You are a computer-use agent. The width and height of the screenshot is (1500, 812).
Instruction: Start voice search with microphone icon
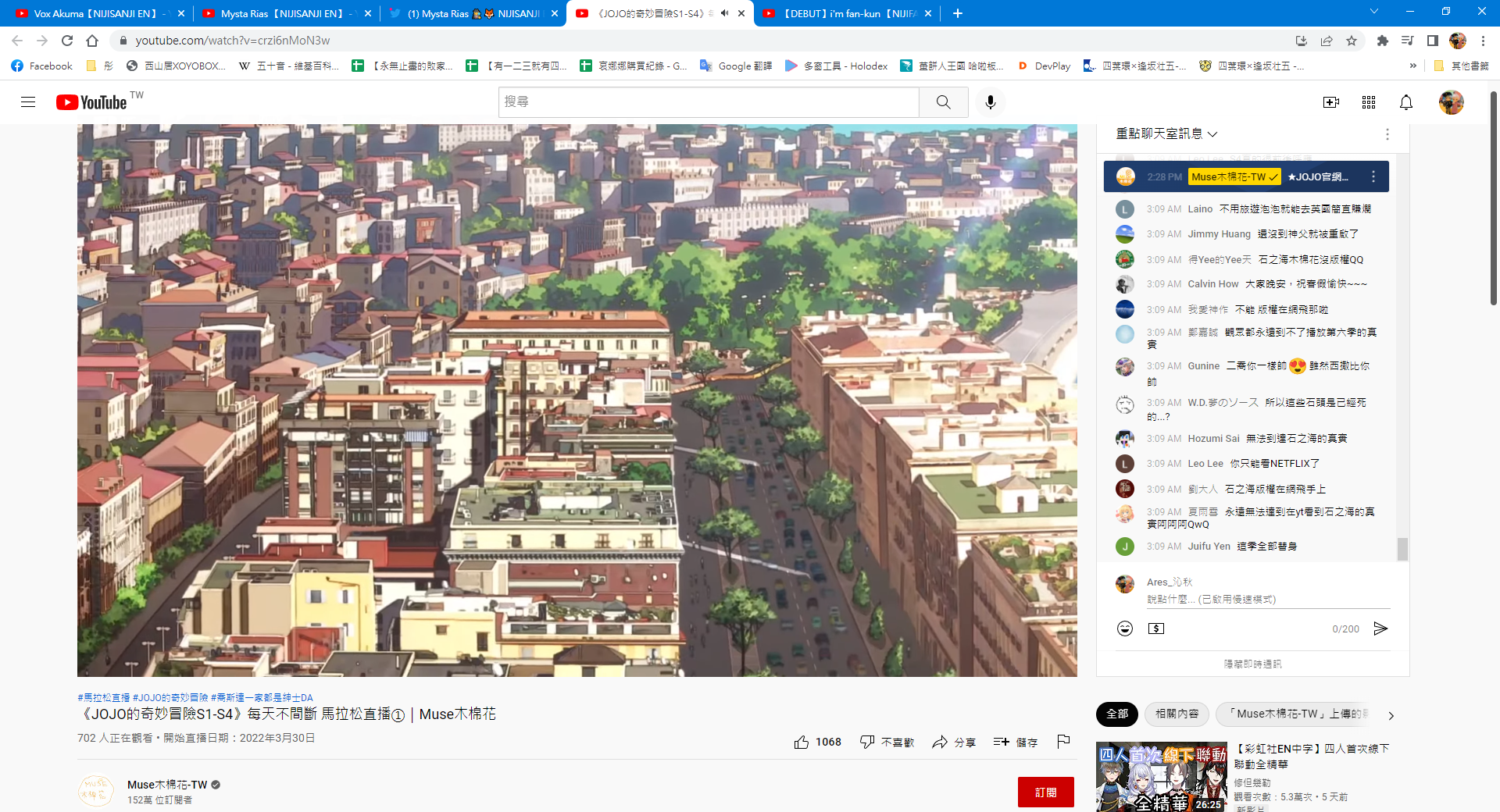click(991, 102)
